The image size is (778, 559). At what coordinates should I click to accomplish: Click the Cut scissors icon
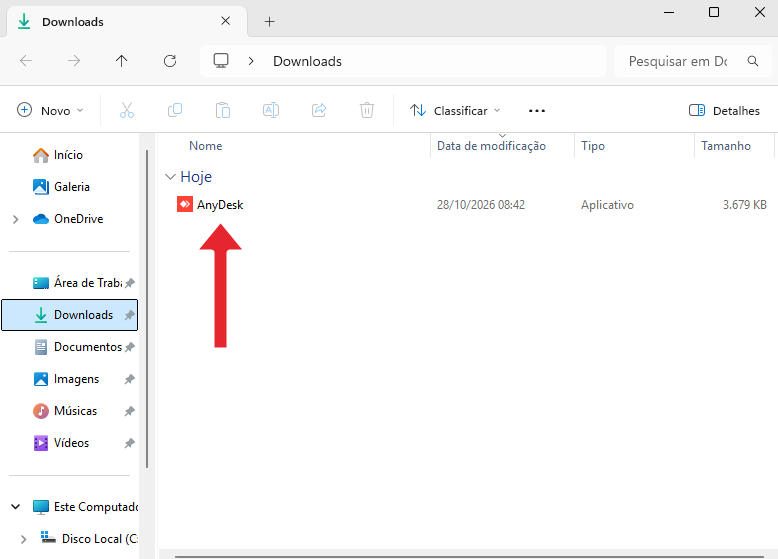coord(127,110)
